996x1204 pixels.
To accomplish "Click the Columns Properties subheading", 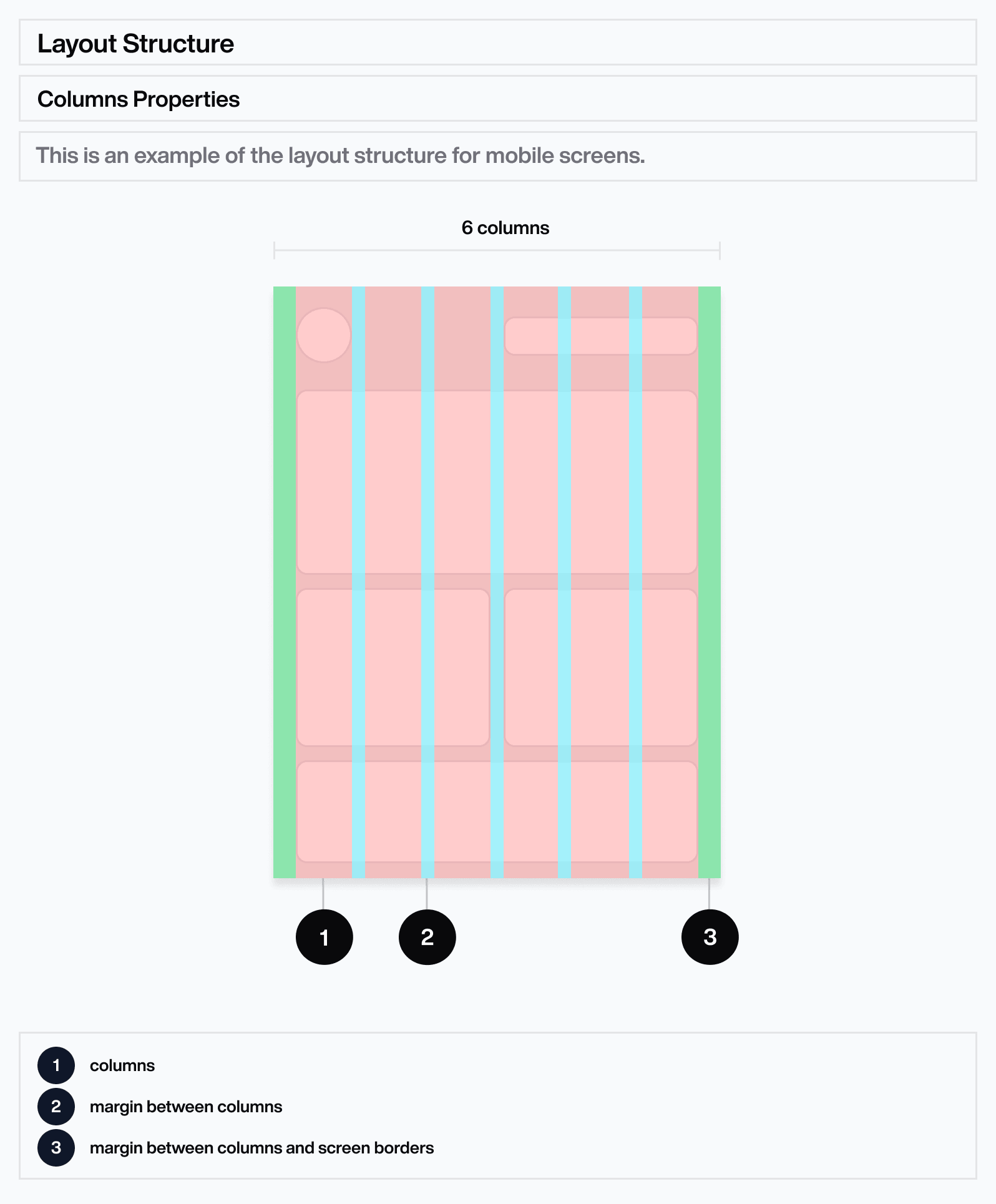I will point(139,99).
